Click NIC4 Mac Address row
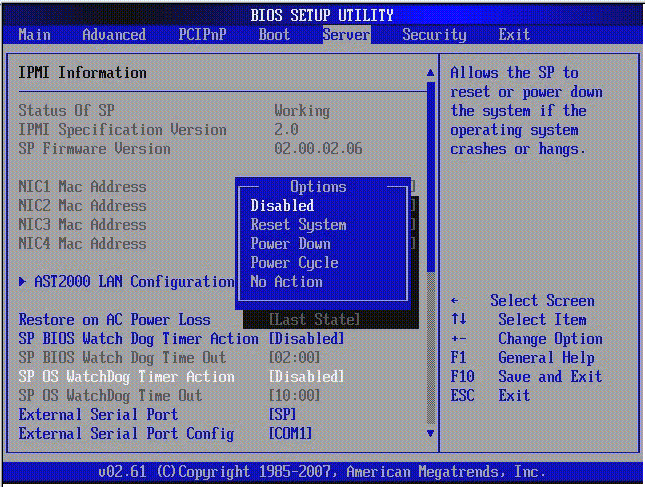Image resolution: width=645 pixels, height=487 pixels. click(82, 244)
